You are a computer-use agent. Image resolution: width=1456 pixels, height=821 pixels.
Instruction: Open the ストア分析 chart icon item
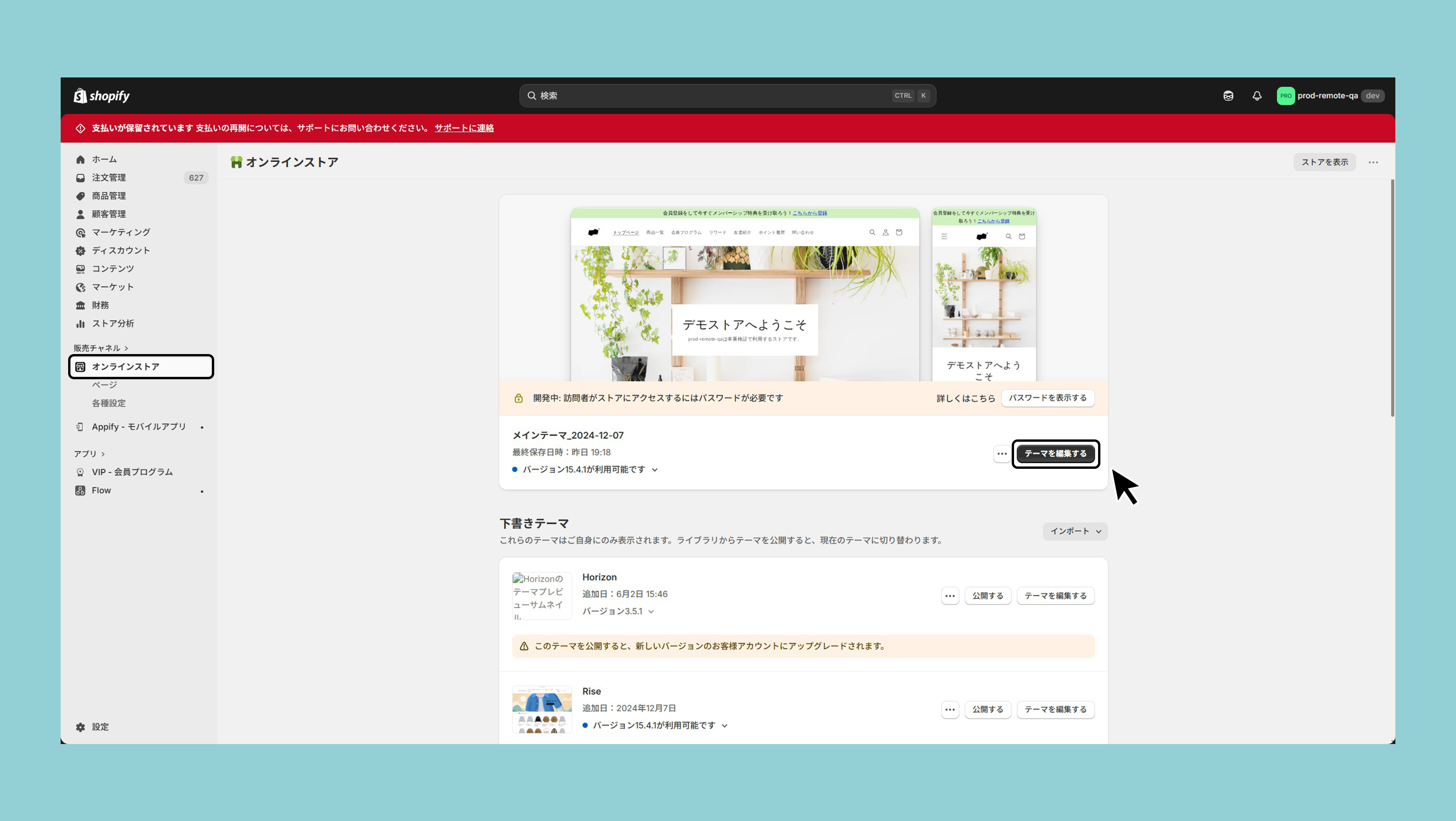point(80,324)
